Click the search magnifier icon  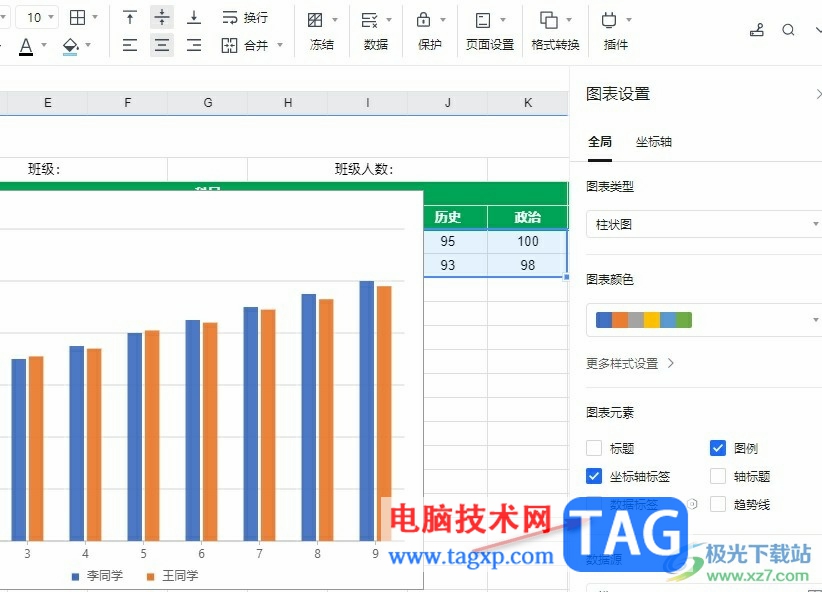(788, 30)
